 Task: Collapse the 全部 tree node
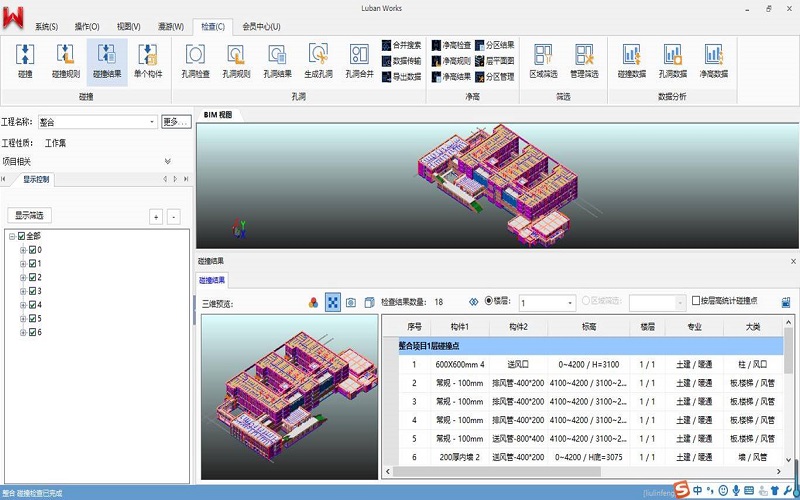pyautogui.click(x=12, y=236)
